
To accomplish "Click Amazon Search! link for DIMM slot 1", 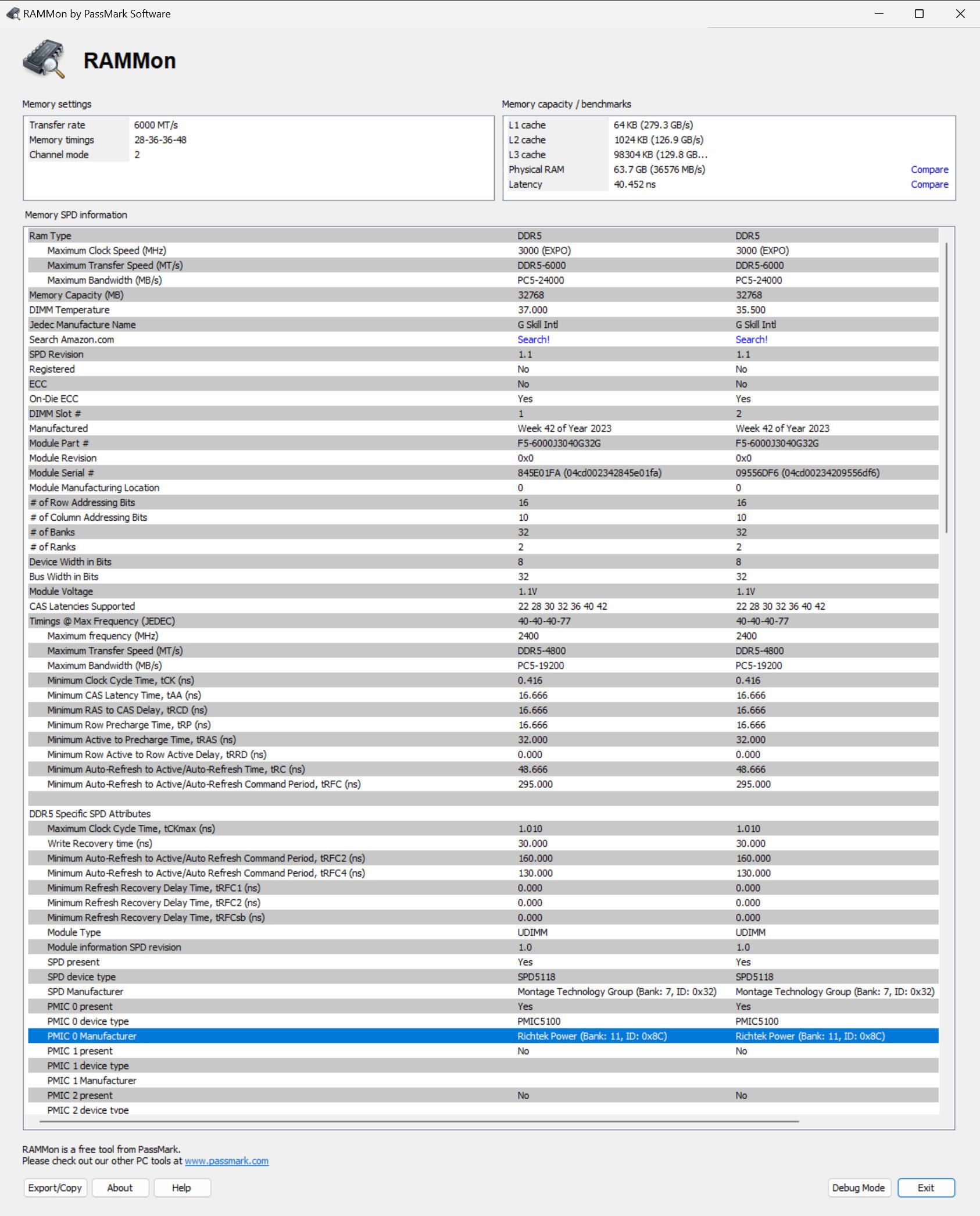I will 534,339.
